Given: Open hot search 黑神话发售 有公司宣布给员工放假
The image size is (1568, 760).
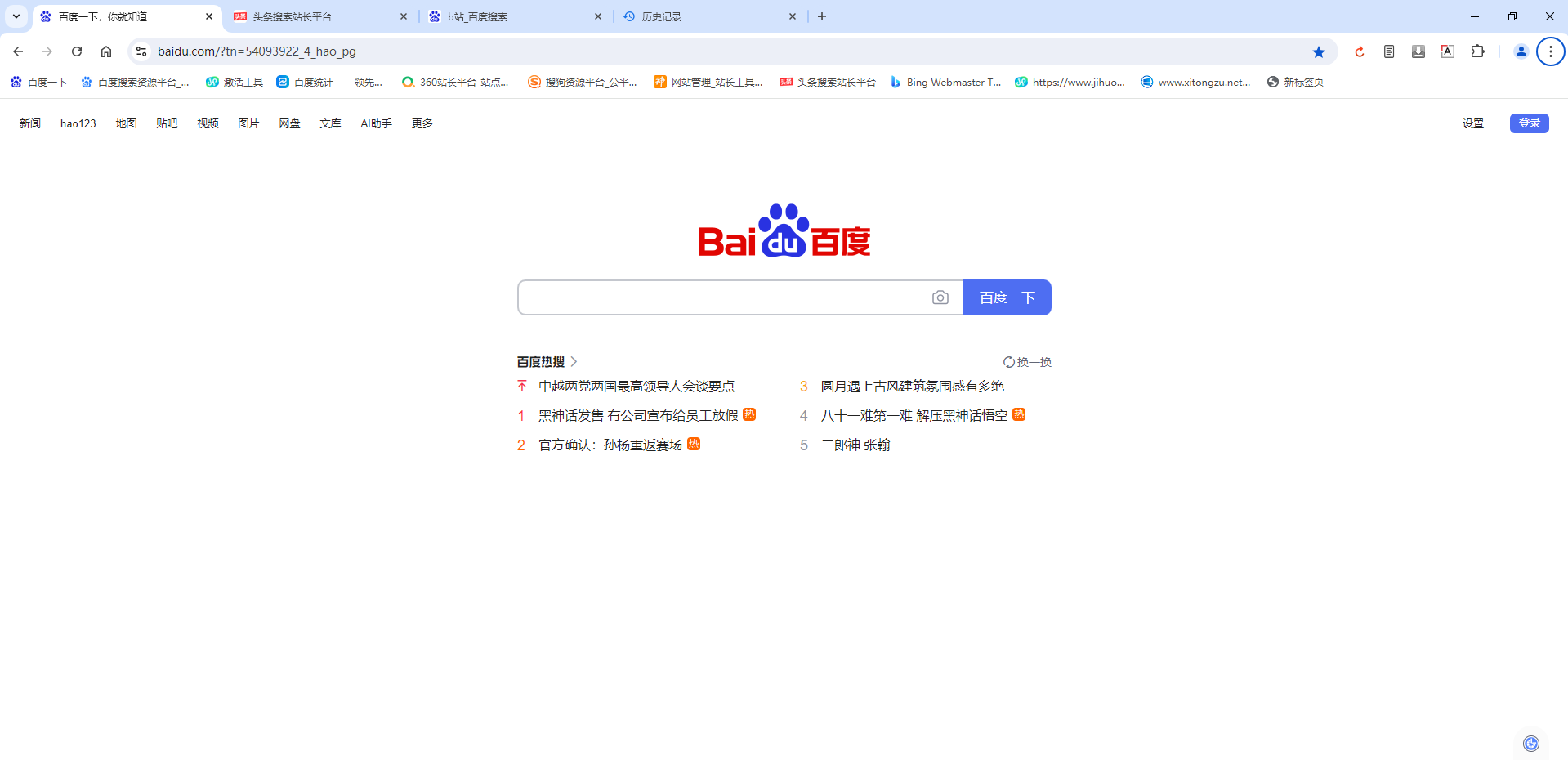Looking at the screenshot, I should (638, 415).
